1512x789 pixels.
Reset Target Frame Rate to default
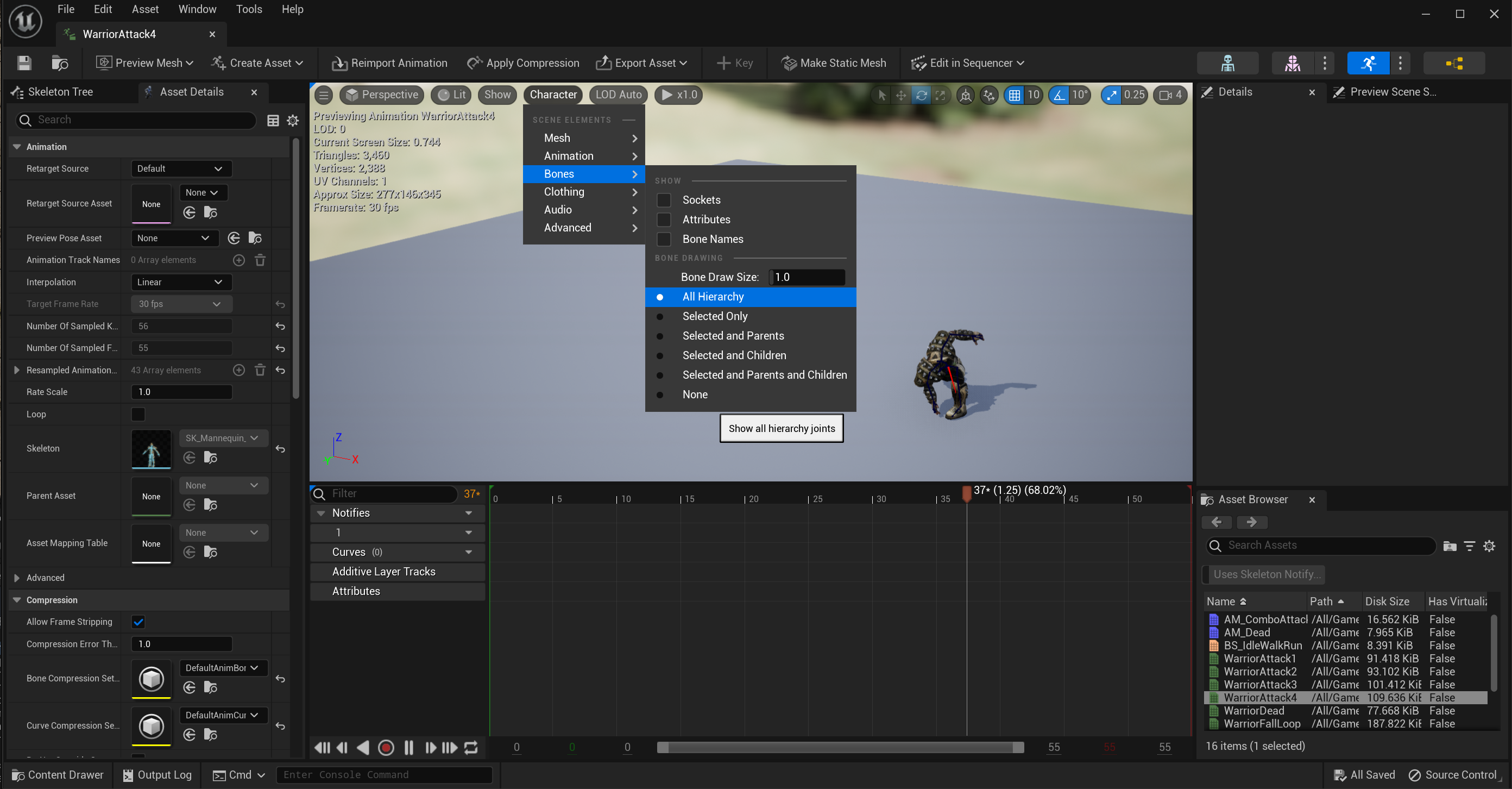pyautogui.click(x=280, y=304)
